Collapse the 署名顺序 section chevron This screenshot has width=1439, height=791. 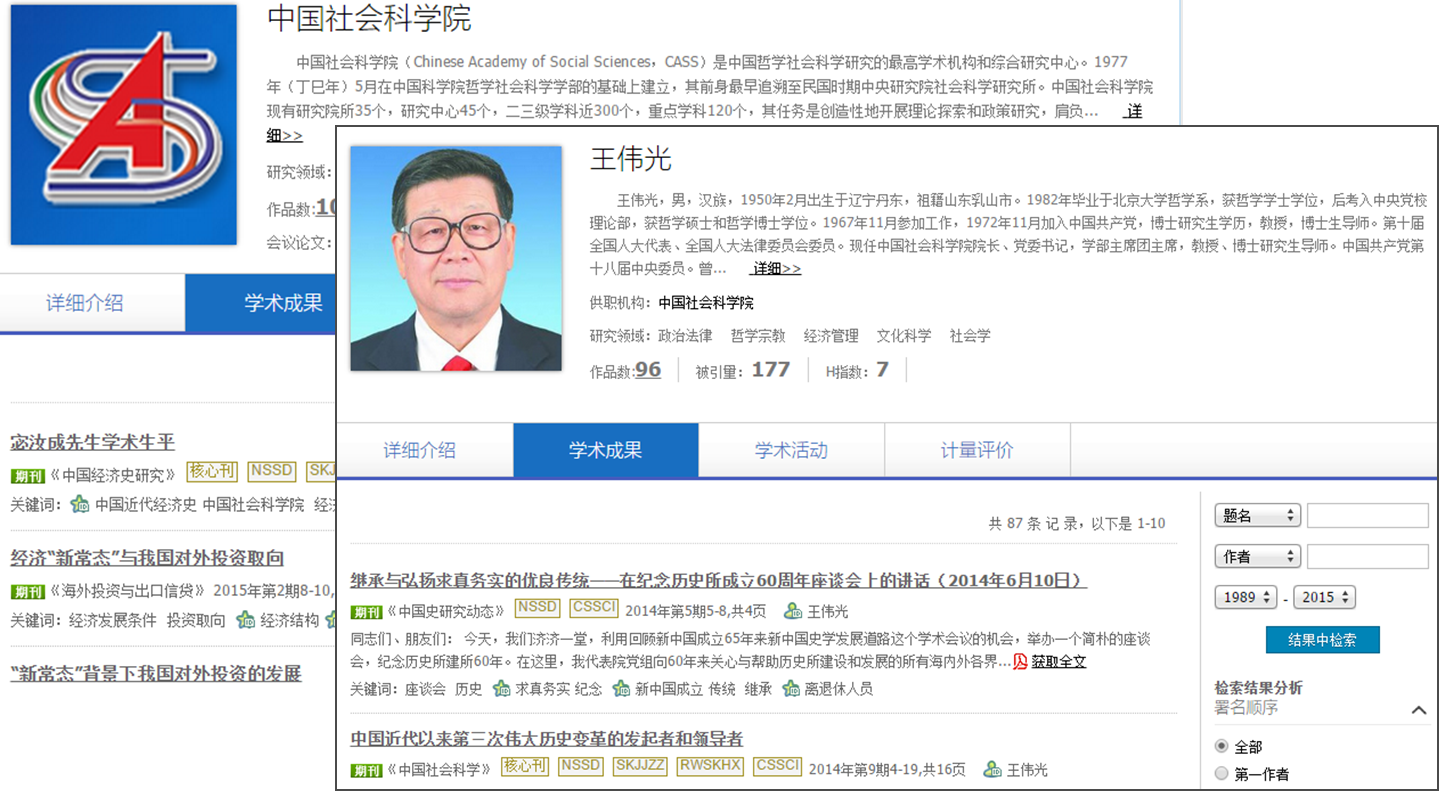1418,710
